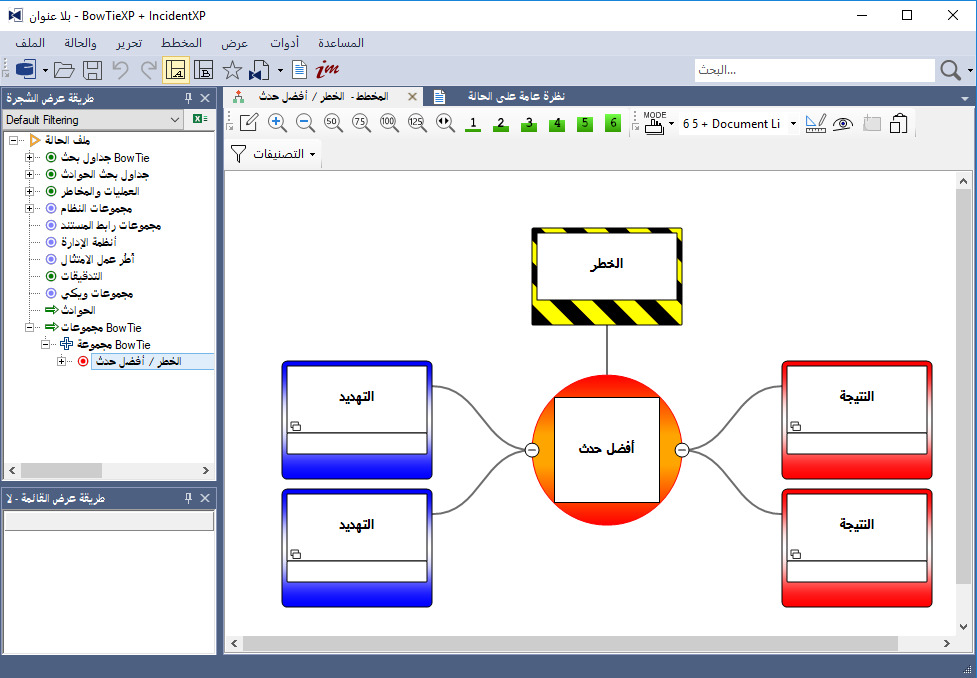Click the Save floppy disk icon

point(92,70)
